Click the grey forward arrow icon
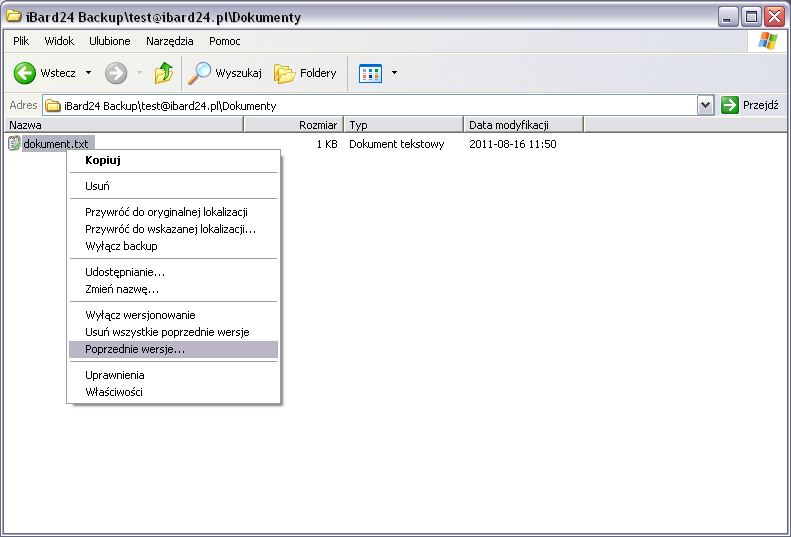 (x=116, y=73)
